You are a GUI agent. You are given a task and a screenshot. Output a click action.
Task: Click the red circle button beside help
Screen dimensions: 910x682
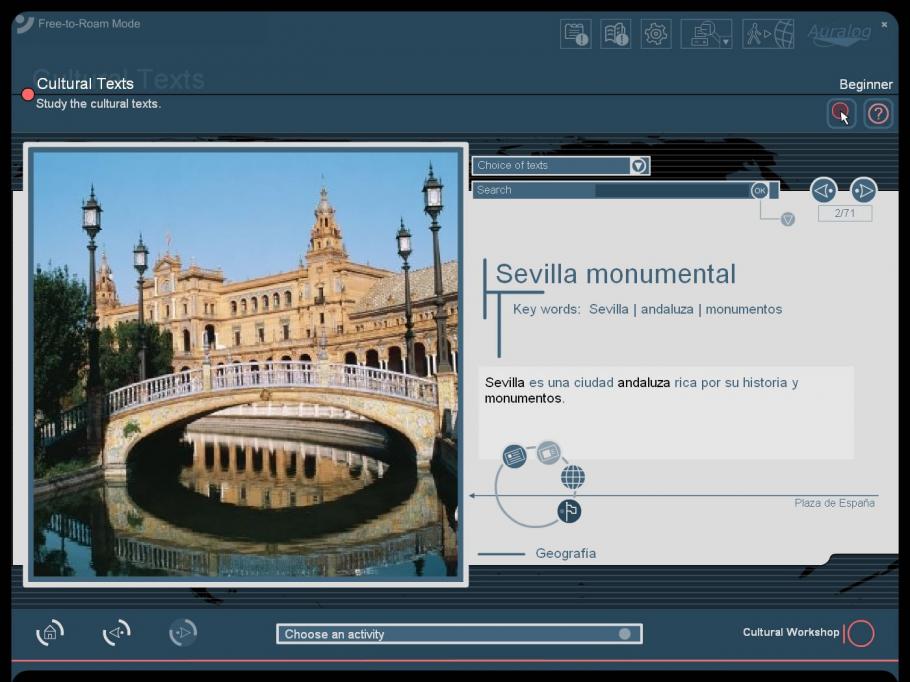841,114
